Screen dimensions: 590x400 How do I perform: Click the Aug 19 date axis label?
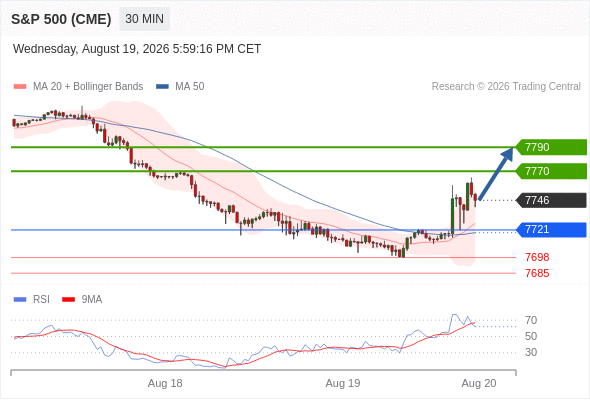click(343, 383)
